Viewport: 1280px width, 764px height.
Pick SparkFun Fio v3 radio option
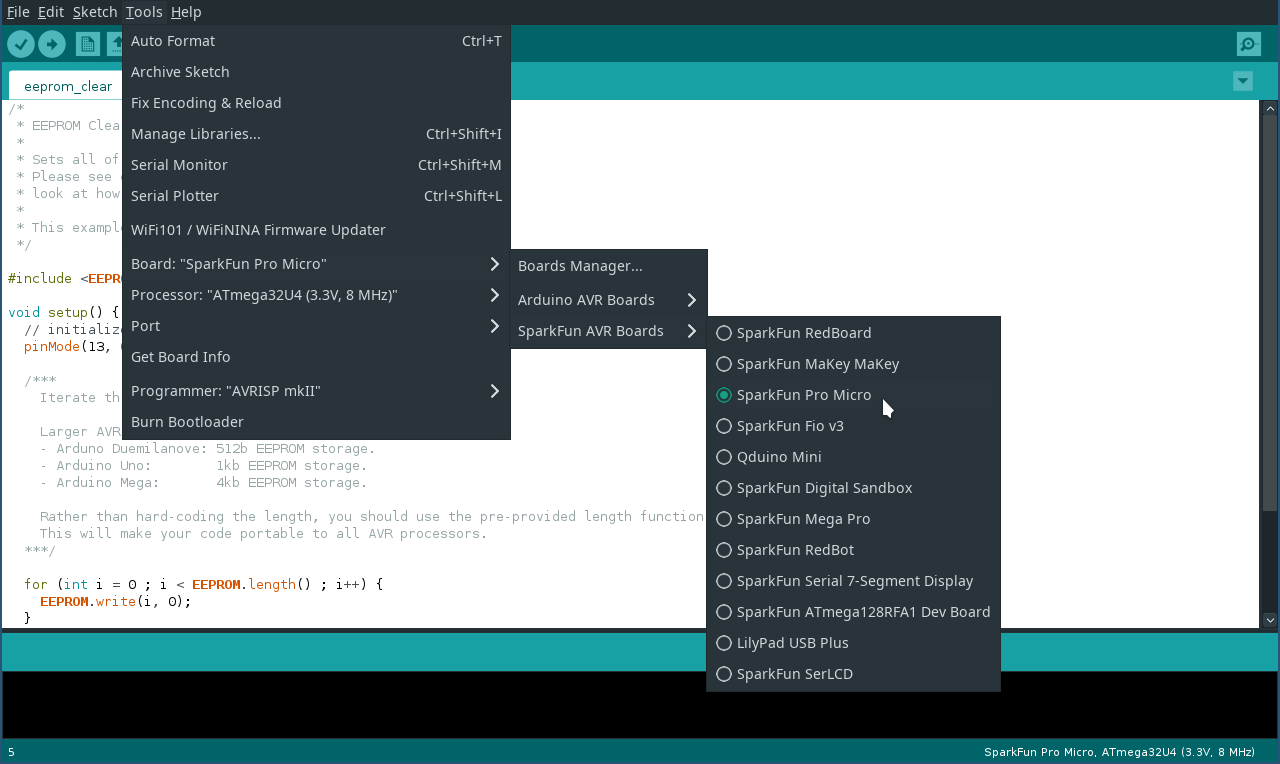[724, 426]
